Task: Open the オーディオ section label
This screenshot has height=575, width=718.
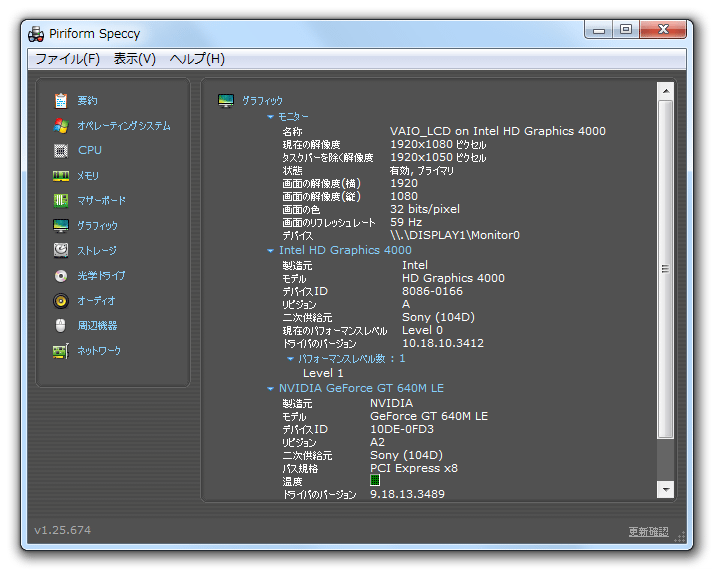Action: 96,301
